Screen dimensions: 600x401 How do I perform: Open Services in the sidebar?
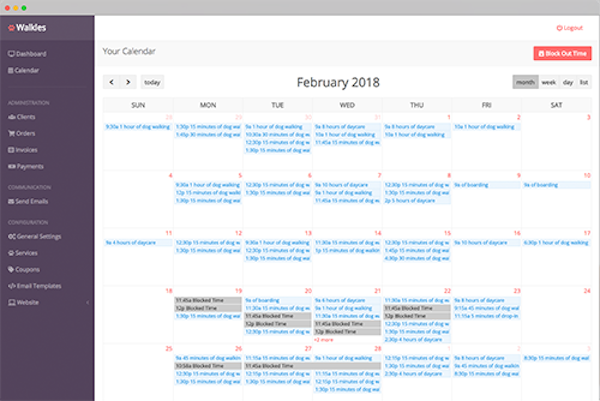pyautogui.click(x=23, y=253)
